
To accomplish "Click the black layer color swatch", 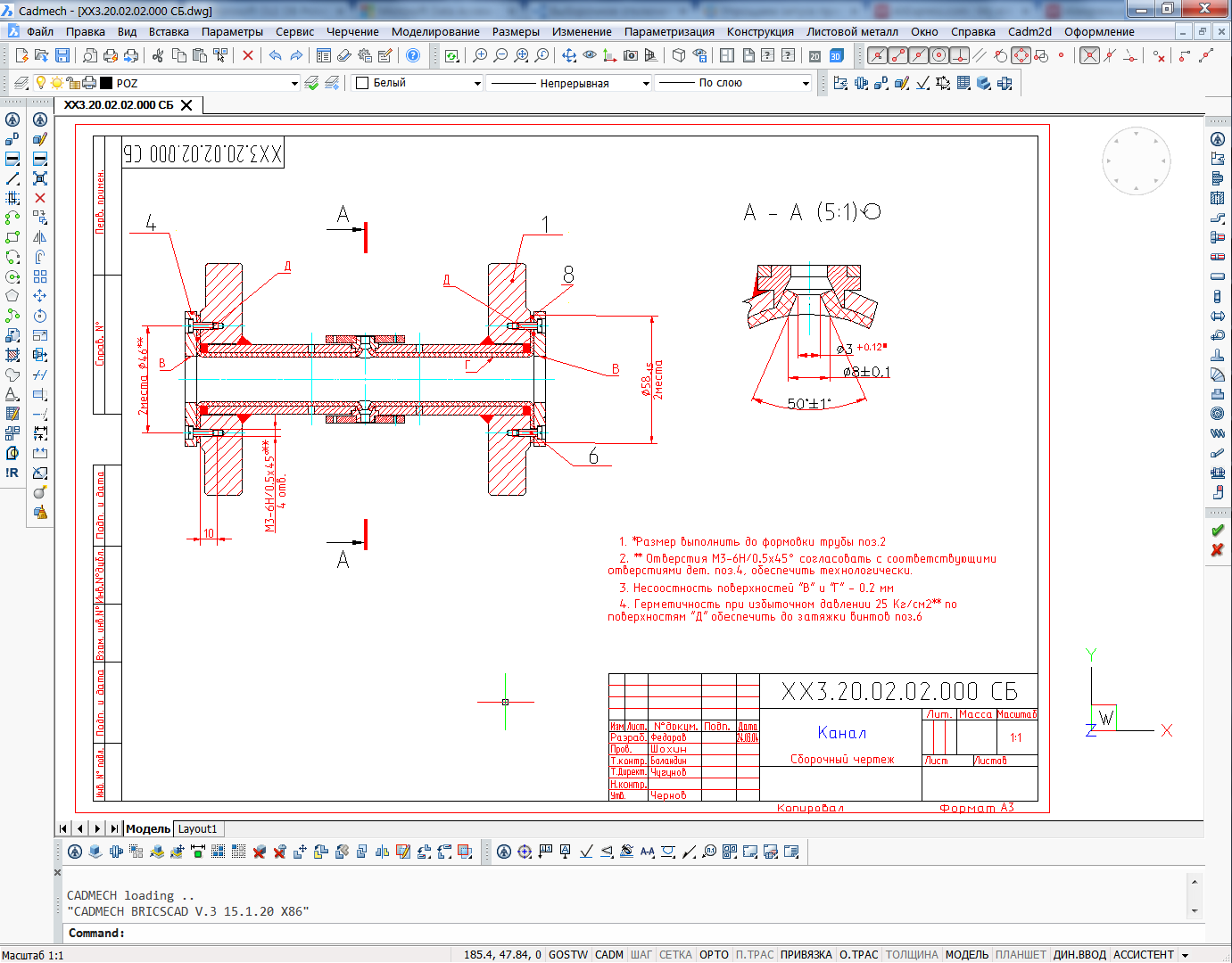I will (106, 83).
